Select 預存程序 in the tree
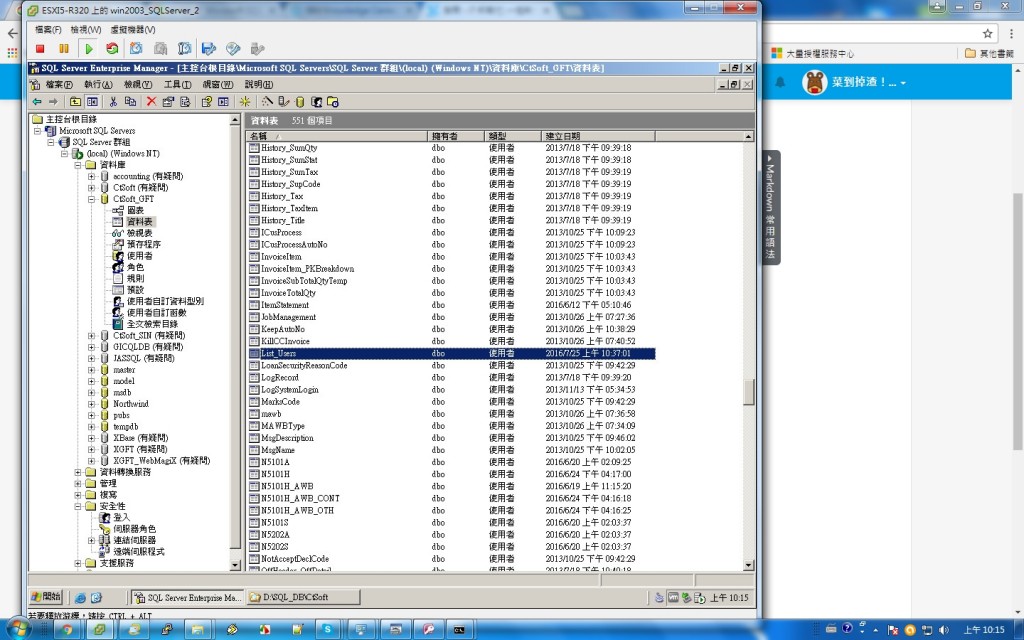The height and width of the screenshot is (640, 1024). pyautogui.click(x=144, y=244)
